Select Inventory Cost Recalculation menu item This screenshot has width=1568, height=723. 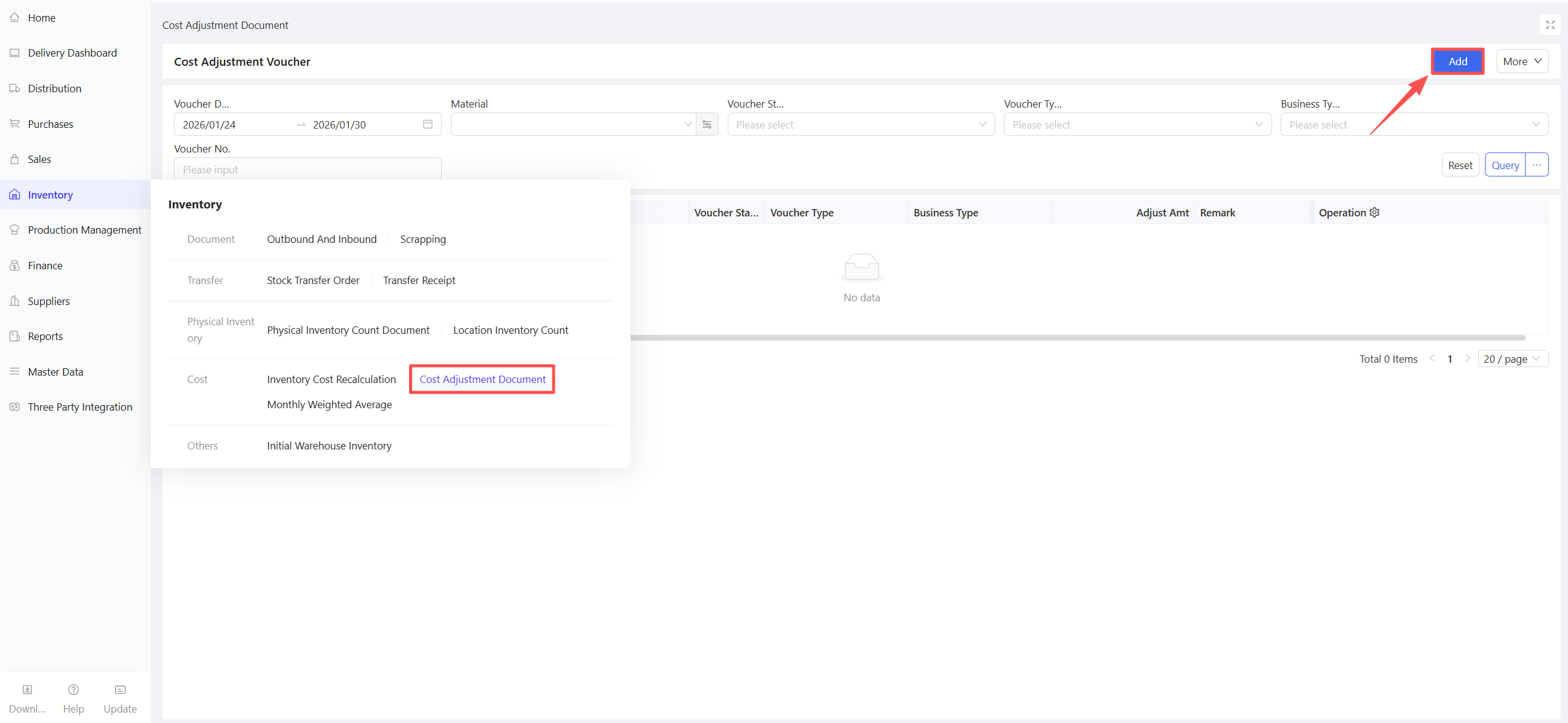pyautogui.click(x=331, y=379)
